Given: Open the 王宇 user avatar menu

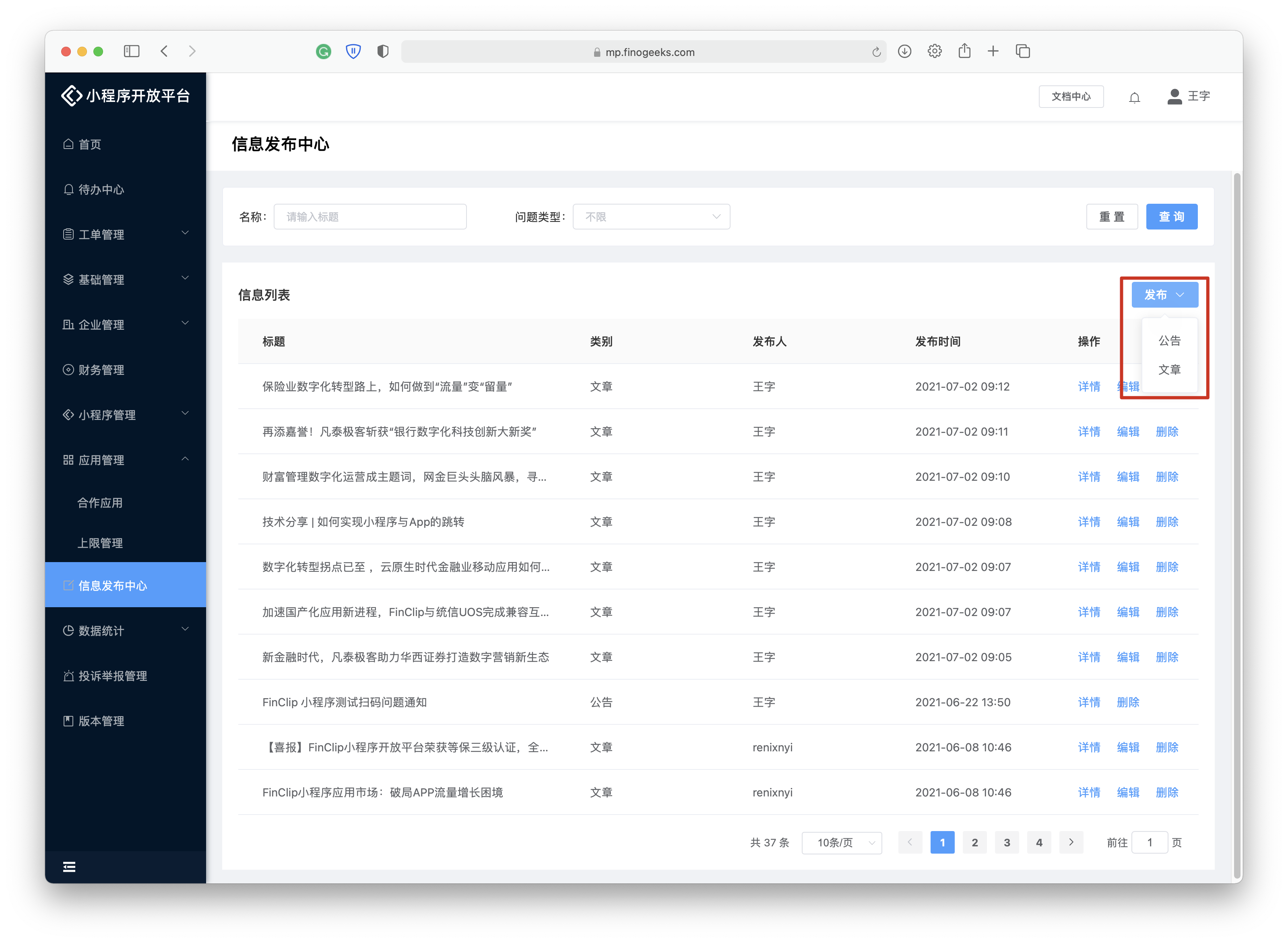Looking at the screenshot, I should click(x=1189, y=97).
